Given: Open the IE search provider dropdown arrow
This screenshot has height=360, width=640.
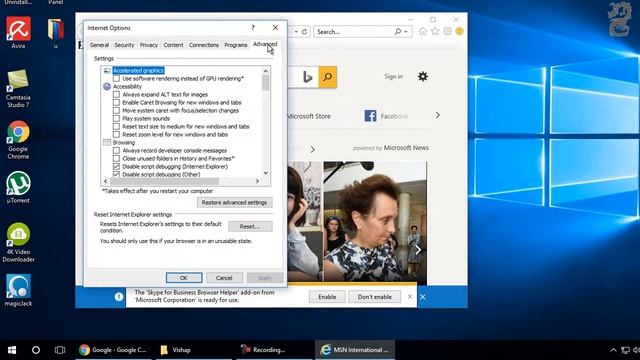Looking at the screenshot, I should point(406,31).
